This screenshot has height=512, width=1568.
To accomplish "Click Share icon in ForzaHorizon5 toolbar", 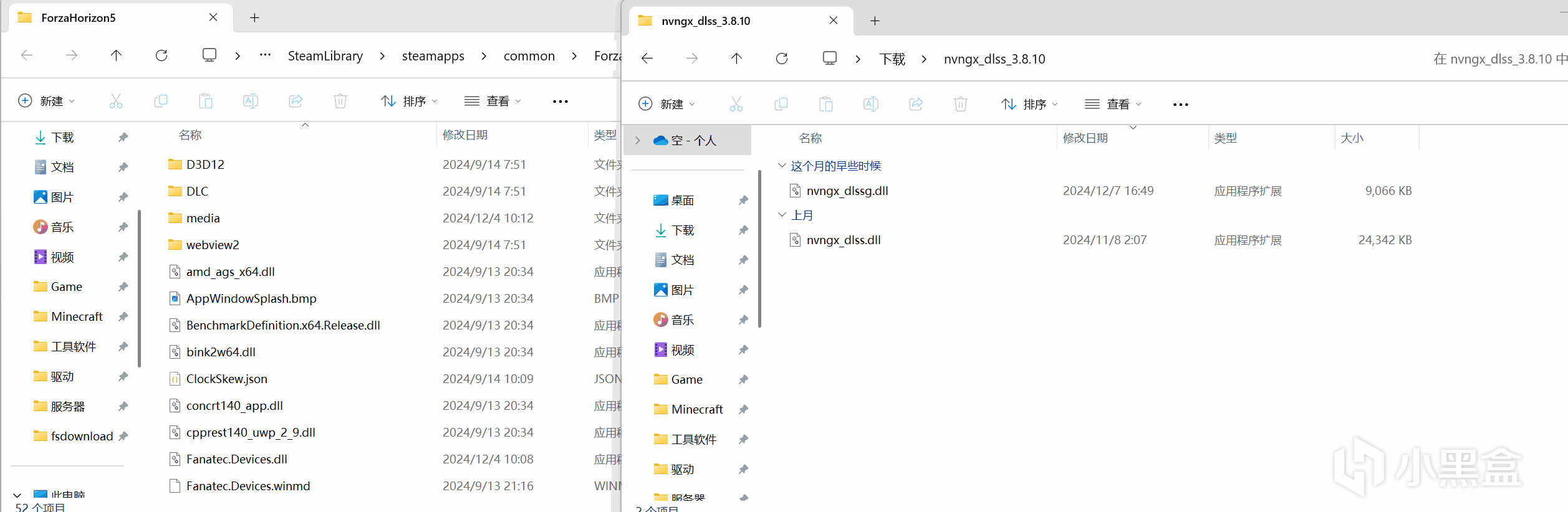I will [296, 101].
